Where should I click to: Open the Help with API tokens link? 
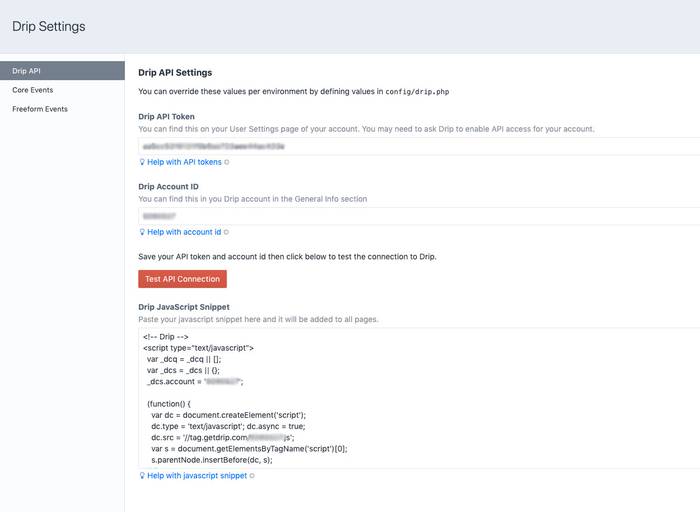pyautogui.click(x=184, y=162)
